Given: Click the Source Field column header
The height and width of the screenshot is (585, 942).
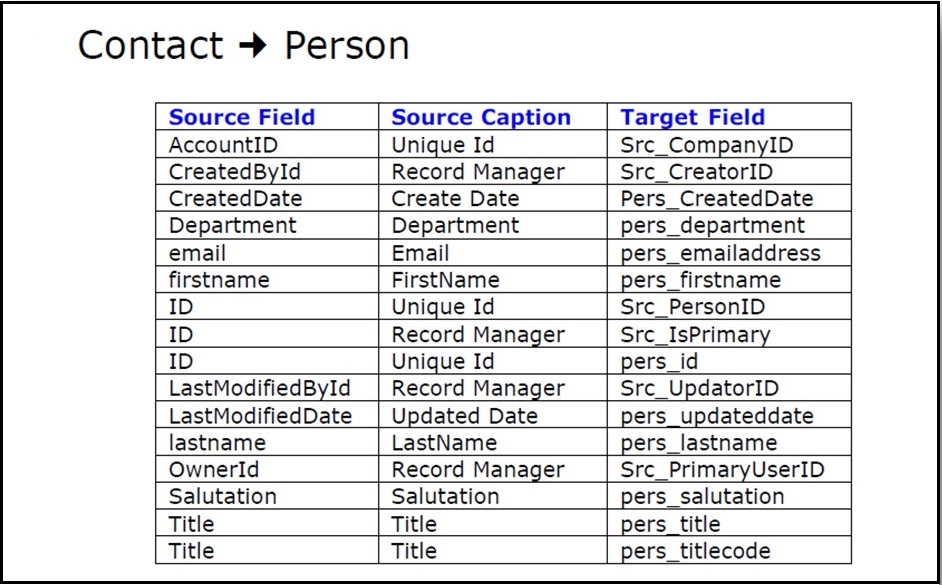Looking at the screenshot, I should [267, 117].
